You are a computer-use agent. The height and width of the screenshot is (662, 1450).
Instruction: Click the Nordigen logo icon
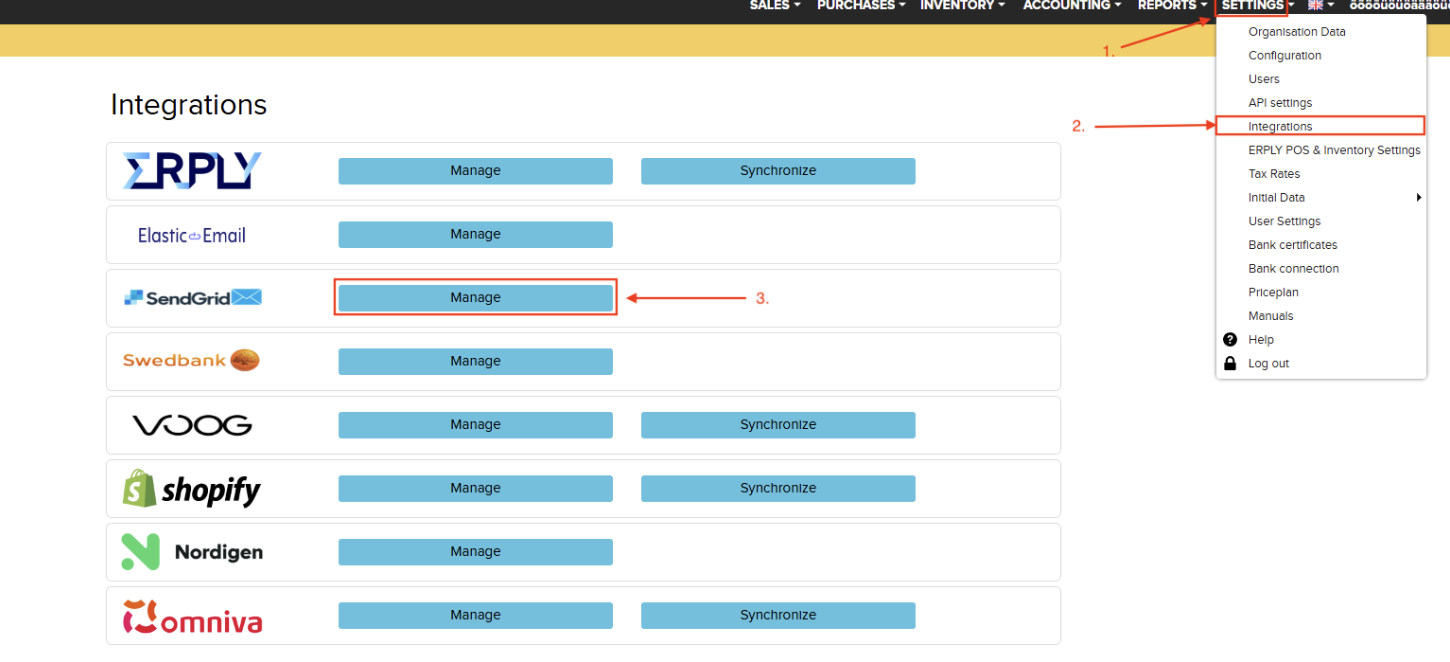point(140,552)
